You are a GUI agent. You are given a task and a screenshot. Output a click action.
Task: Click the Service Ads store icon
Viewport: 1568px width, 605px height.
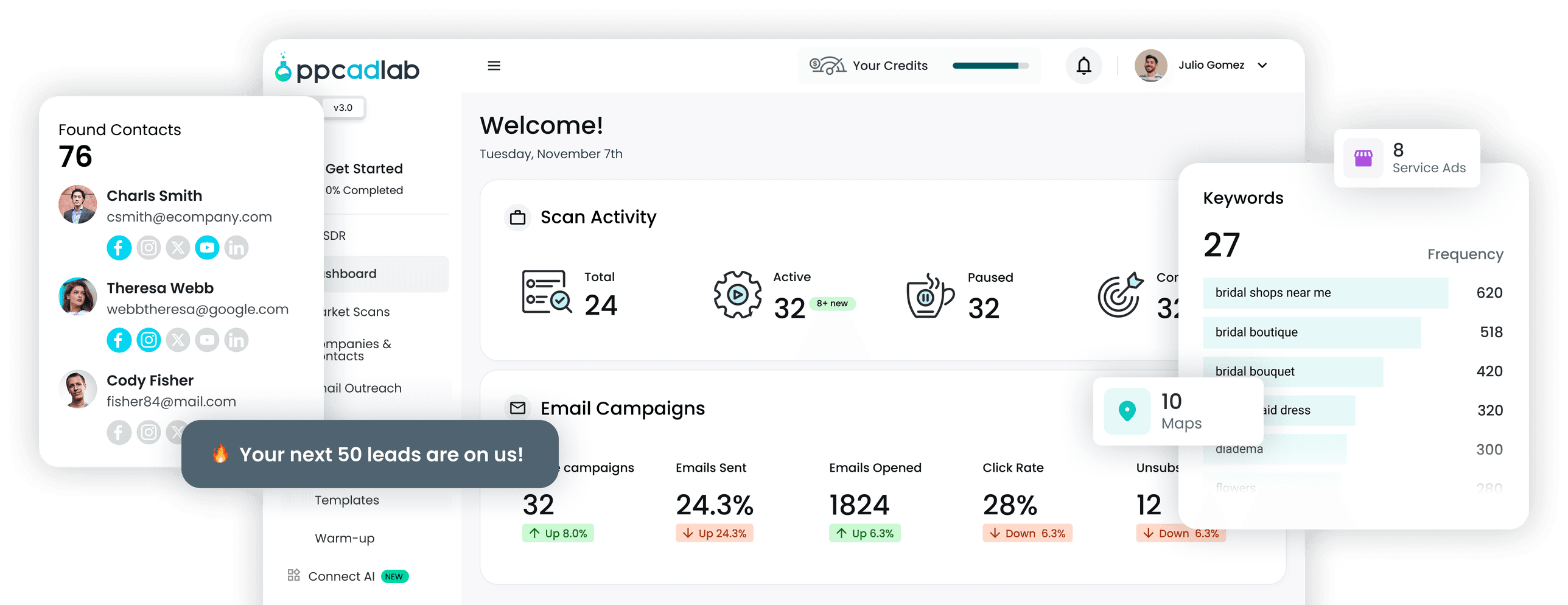(x=1363, y=158)
